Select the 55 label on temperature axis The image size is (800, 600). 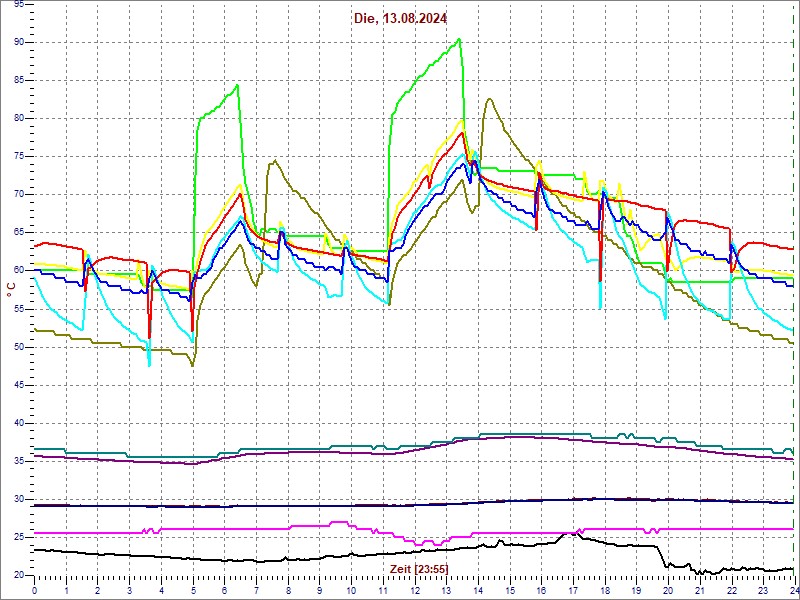[x=19, y=309]
